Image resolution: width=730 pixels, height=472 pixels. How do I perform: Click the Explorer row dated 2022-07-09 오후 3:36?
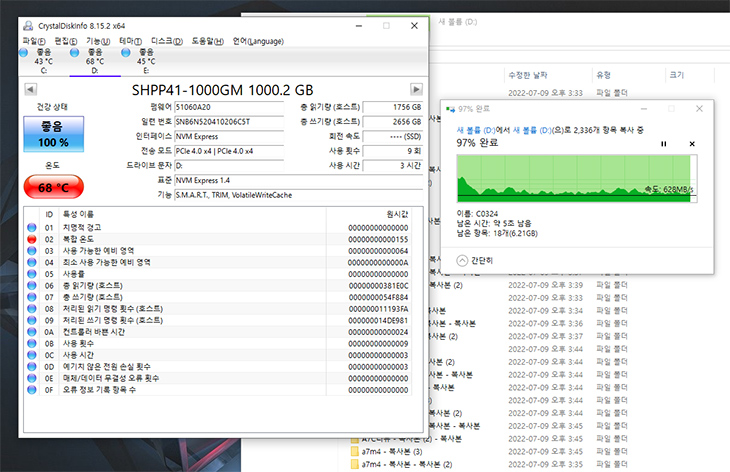545,324
